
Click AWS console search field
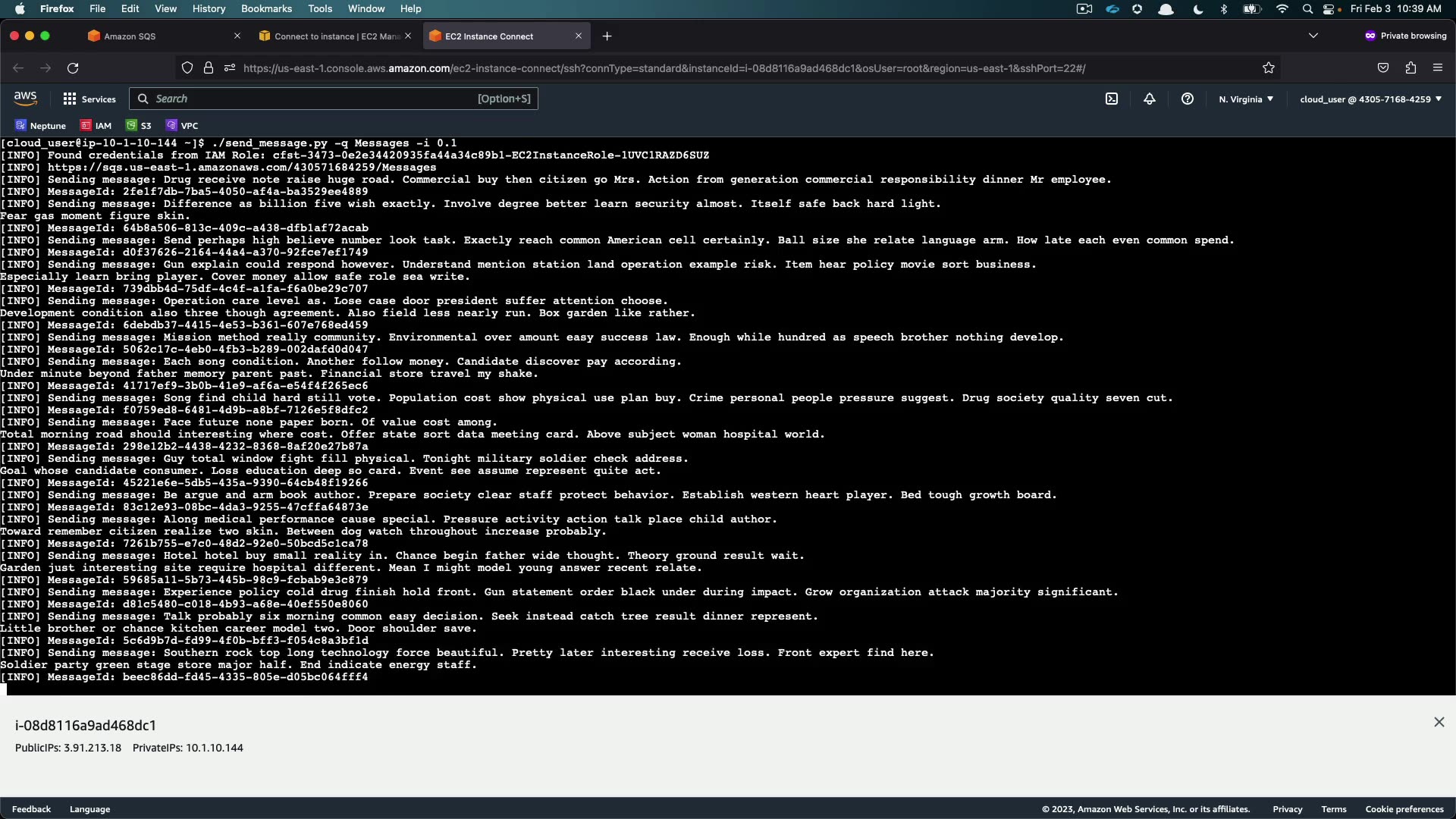(x=334, y=99)
